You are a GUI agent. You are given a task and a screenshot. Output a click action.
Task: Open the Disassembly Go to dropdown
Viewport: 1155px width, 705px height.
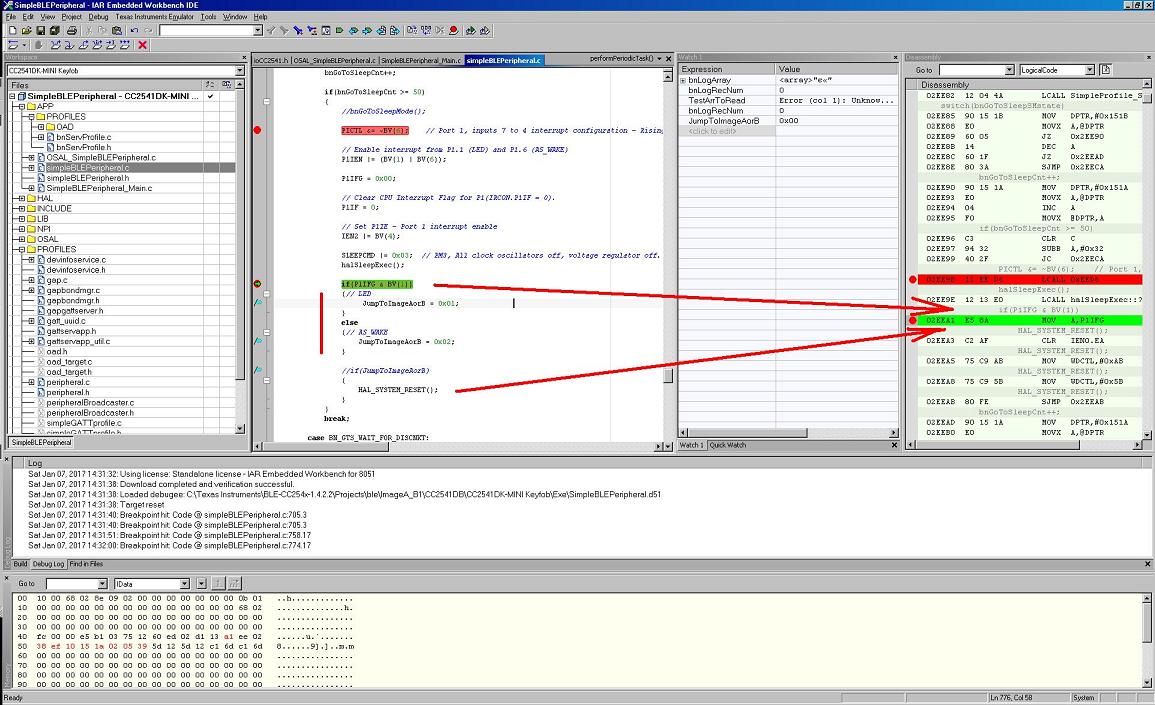[x=1009, y=70]
